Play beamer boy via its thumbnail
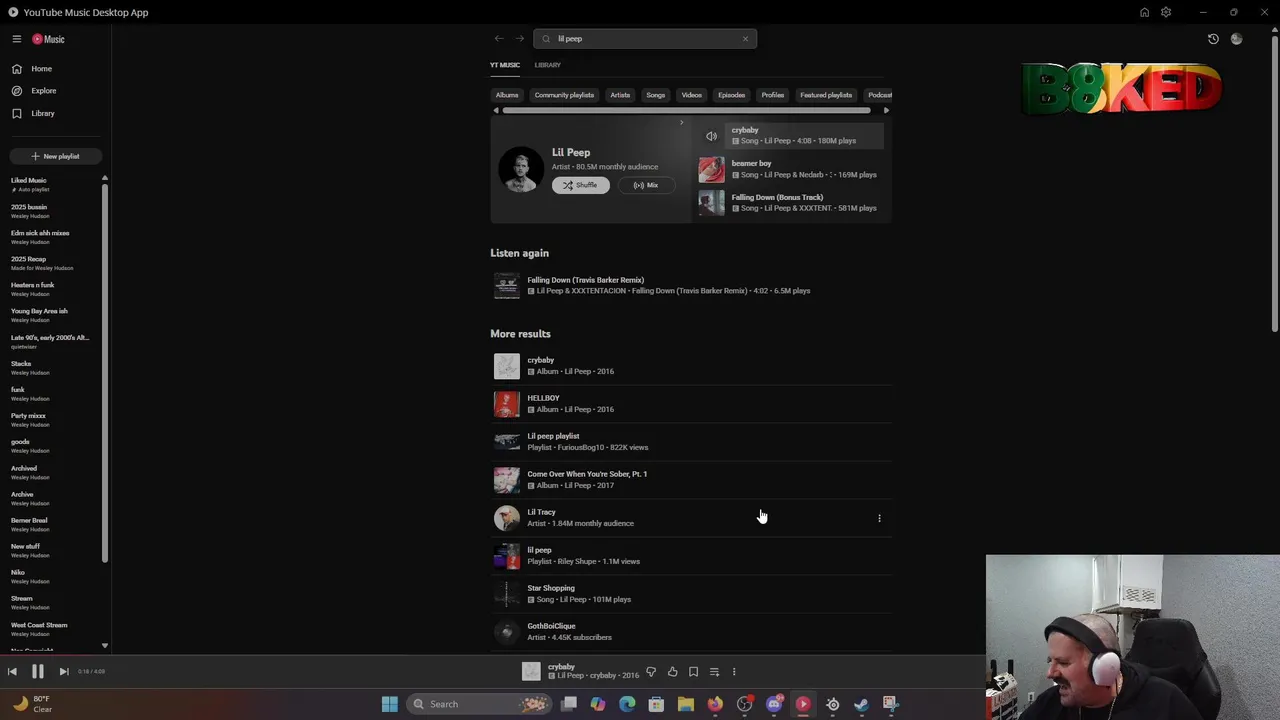Image resolution: width=1280 pixels, height=720 pixels. pos(711,169)
